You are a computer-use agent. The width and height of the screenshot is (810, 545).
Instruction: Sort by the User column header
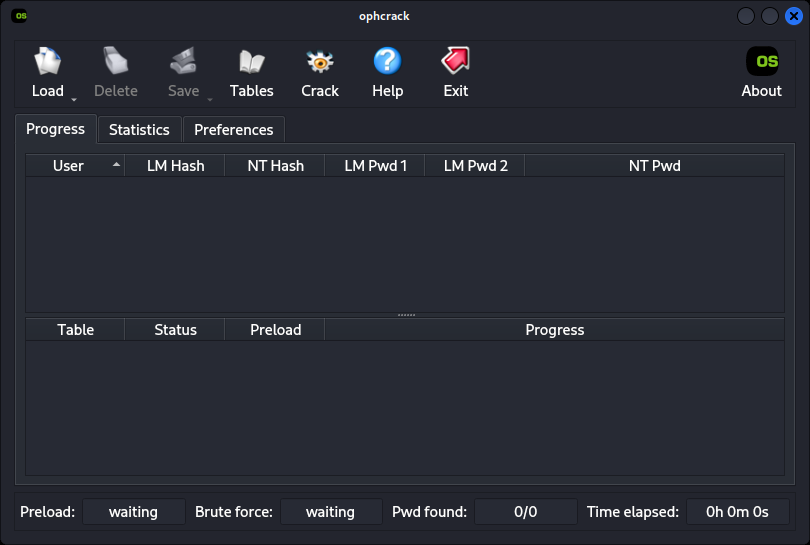click(x=75, y=166)
